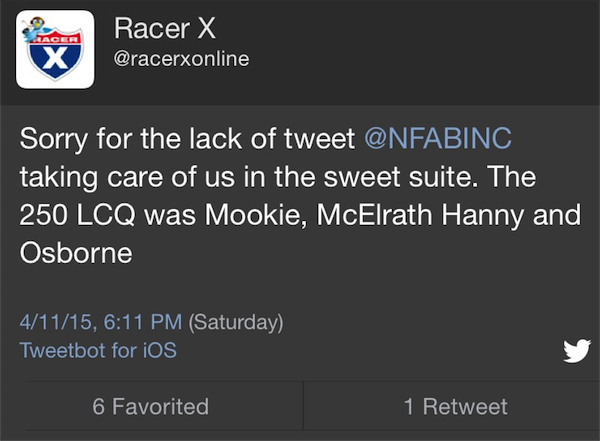View the 1 Retweet list
Screen dimensions: 600x441
tap(455, 406)
